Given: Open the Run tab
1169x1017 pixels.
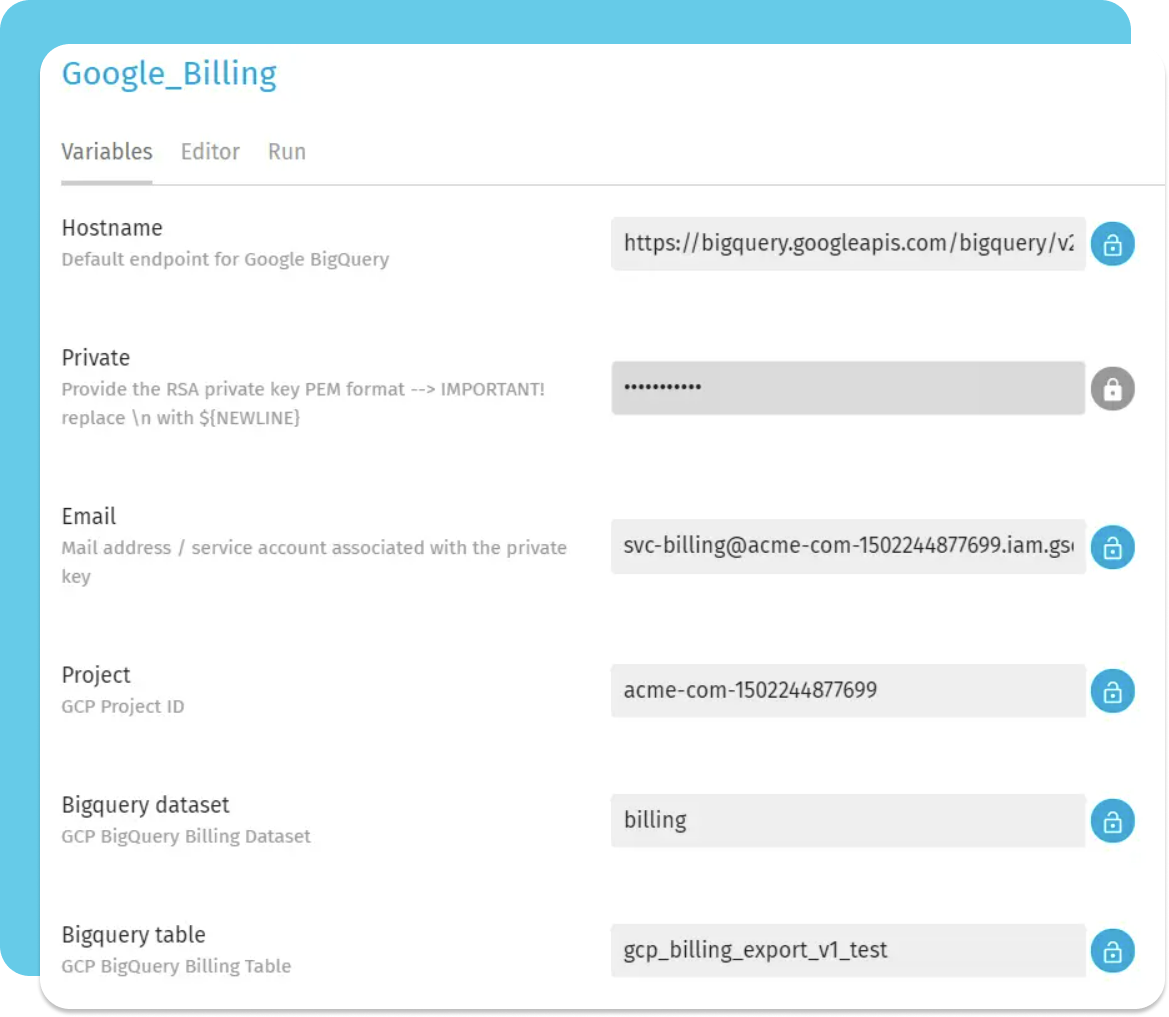Looking at the screenshot, I should 286,151.
